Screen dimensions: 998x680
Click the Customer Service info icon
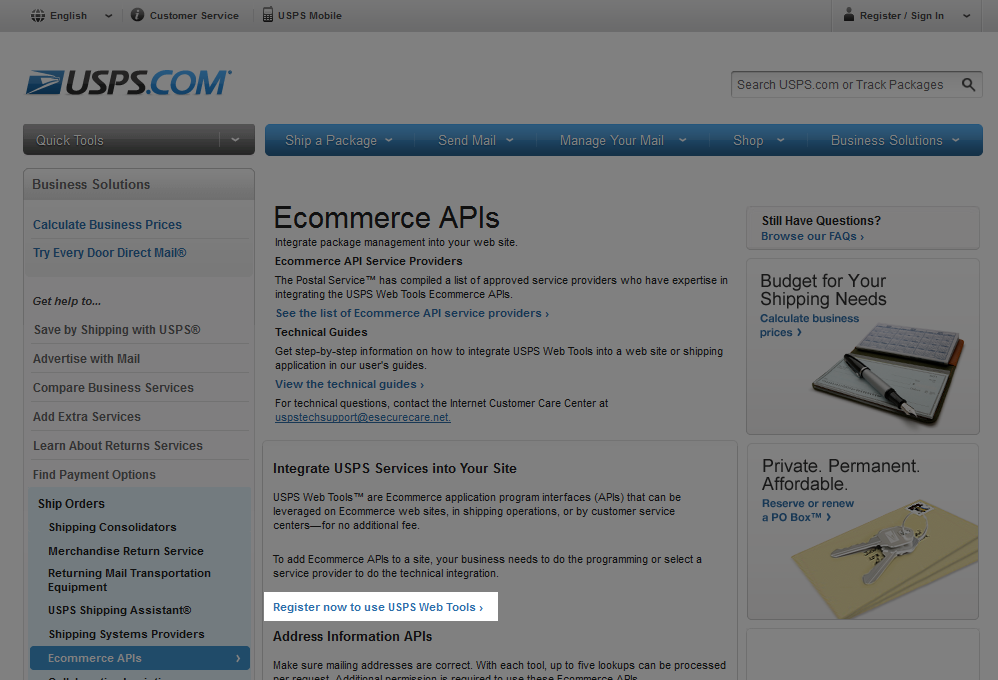(138, 15)
